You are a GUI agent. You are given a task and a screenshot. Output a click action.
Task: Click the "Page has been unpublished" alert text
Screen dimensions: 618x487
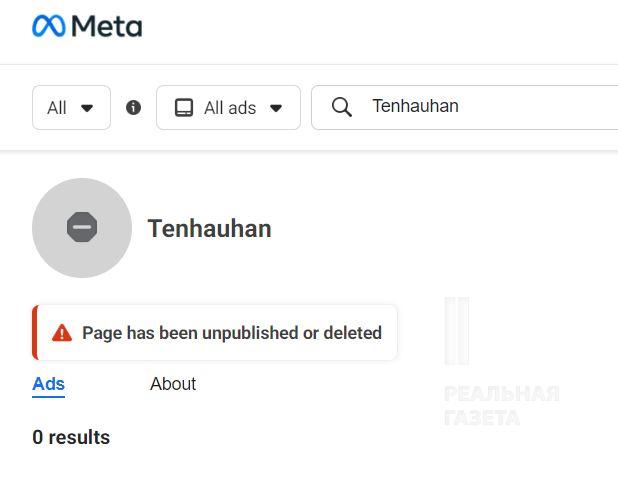[x=232, y=333]
